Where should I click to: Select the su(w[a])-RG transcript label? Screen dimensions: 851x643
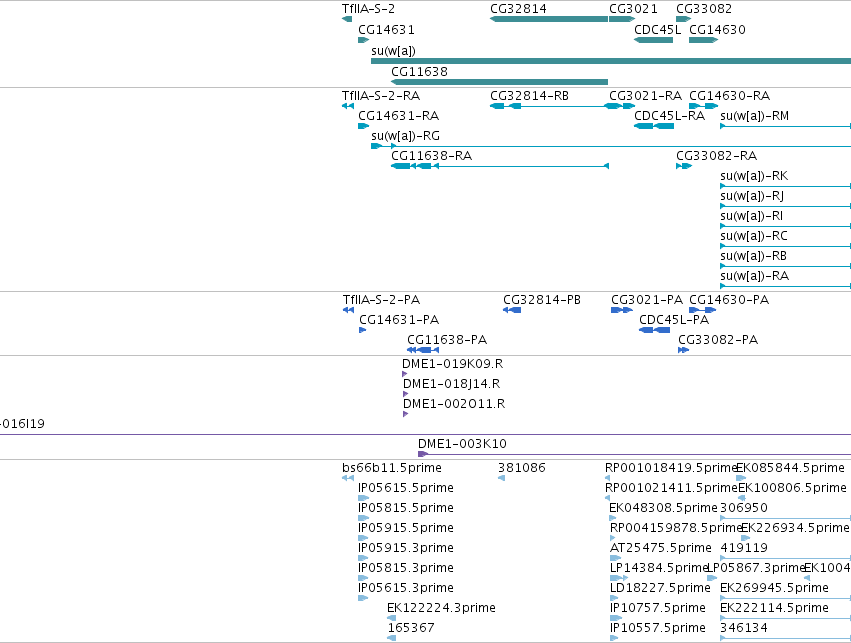point(405,136)
